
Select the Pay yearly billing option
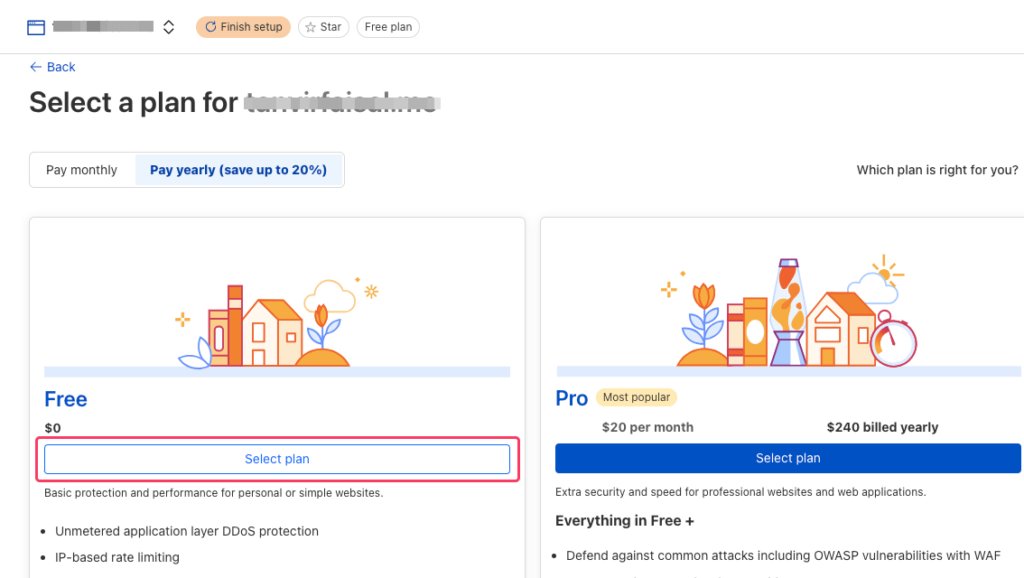point(239,169)
